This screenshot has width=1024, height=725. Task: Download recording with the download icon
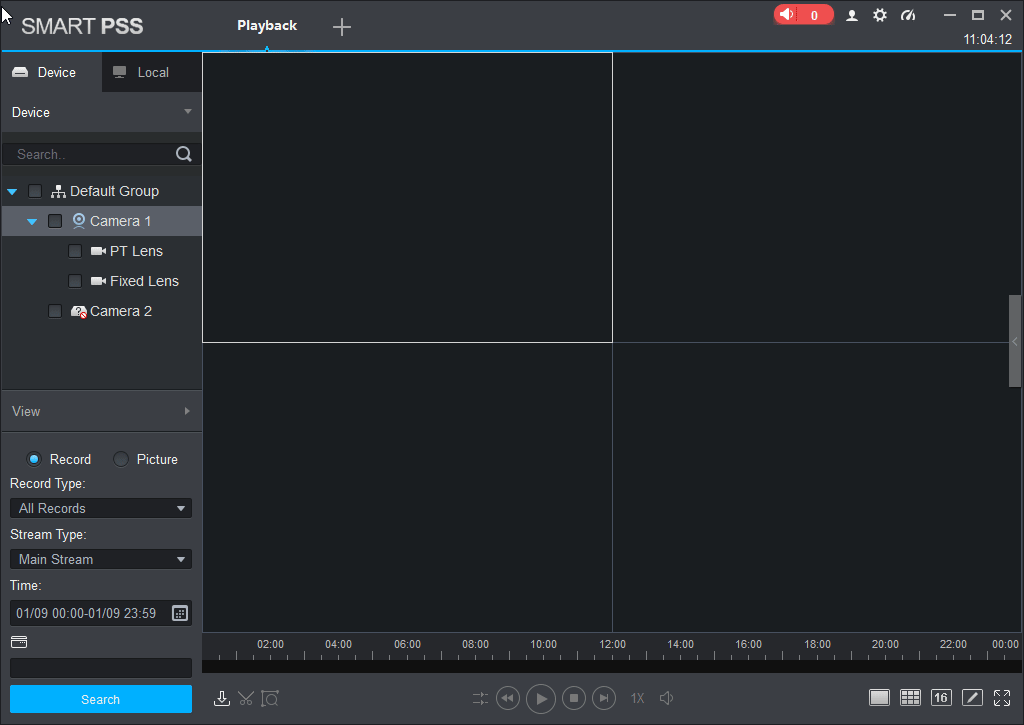[221, 699]
